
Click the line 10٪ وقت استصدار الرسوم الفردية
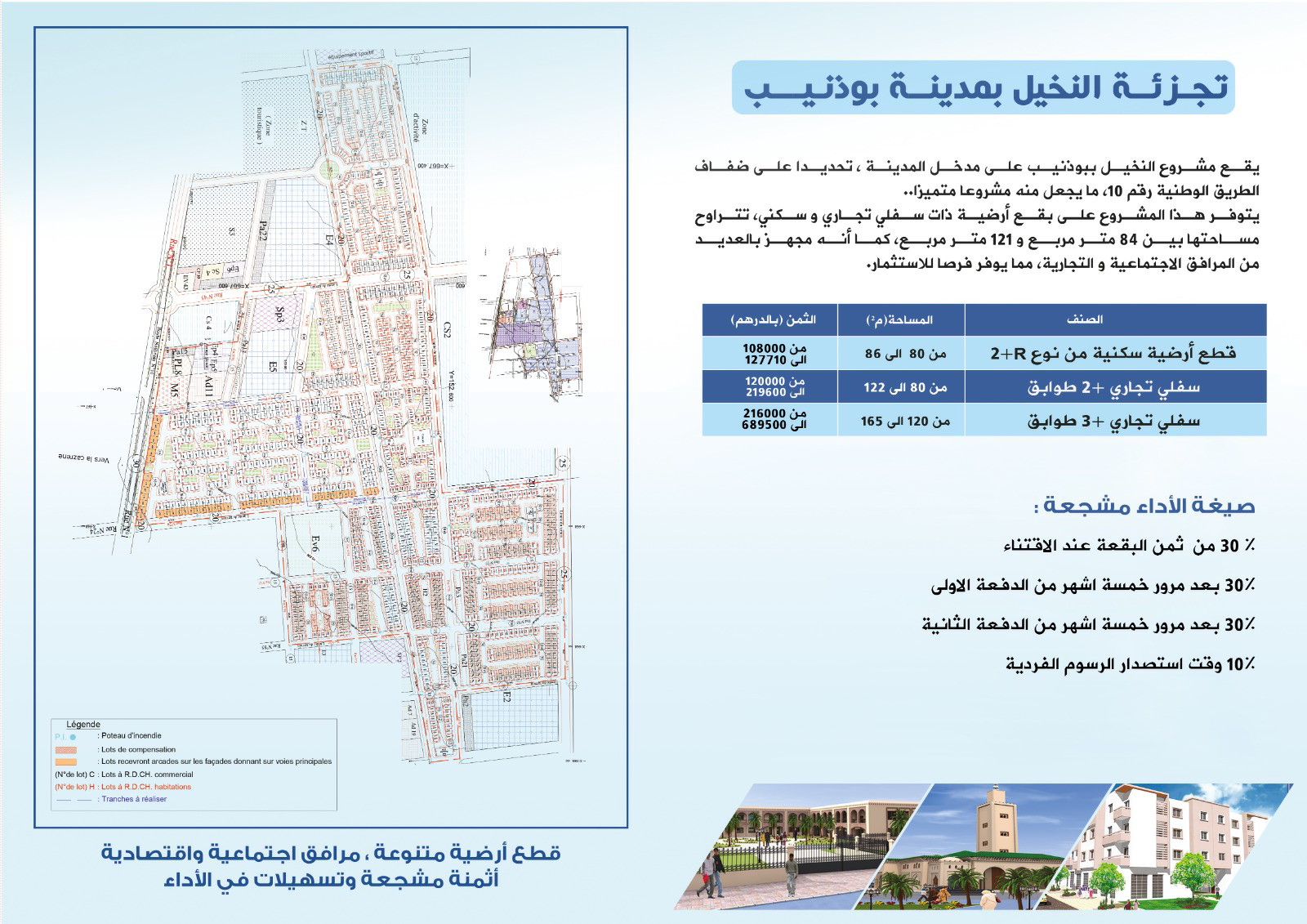tap(1131, 664)
